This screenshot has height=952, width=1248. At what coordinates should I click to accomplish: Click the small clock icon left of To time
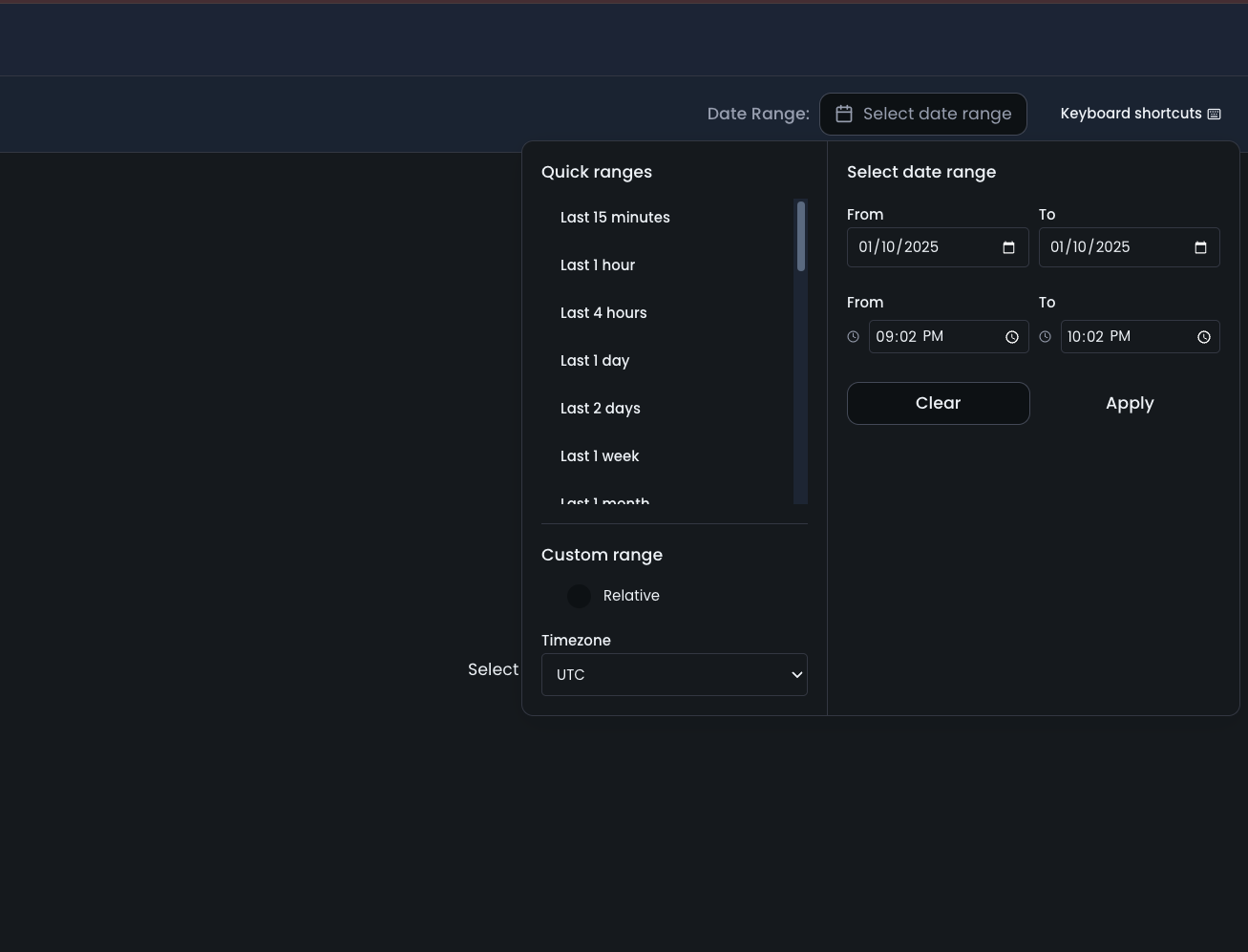(x=1046, y=337)
